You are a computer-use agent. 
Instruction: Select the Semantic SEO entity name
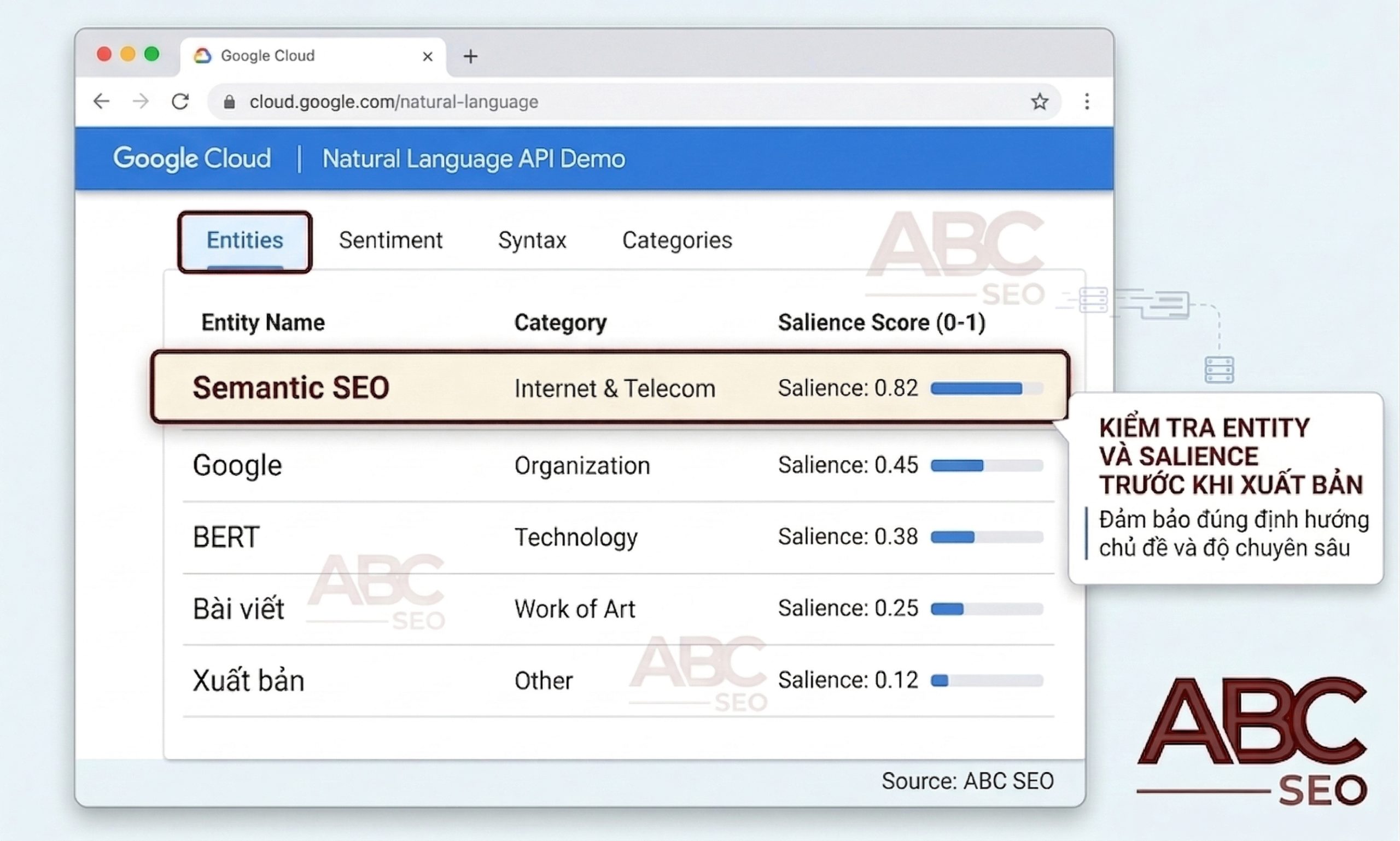tap(291, 388)
